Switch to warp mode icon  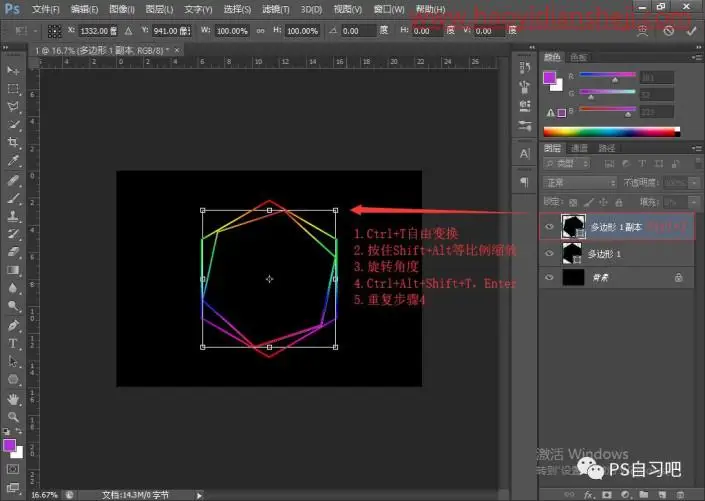coord(643,31)
